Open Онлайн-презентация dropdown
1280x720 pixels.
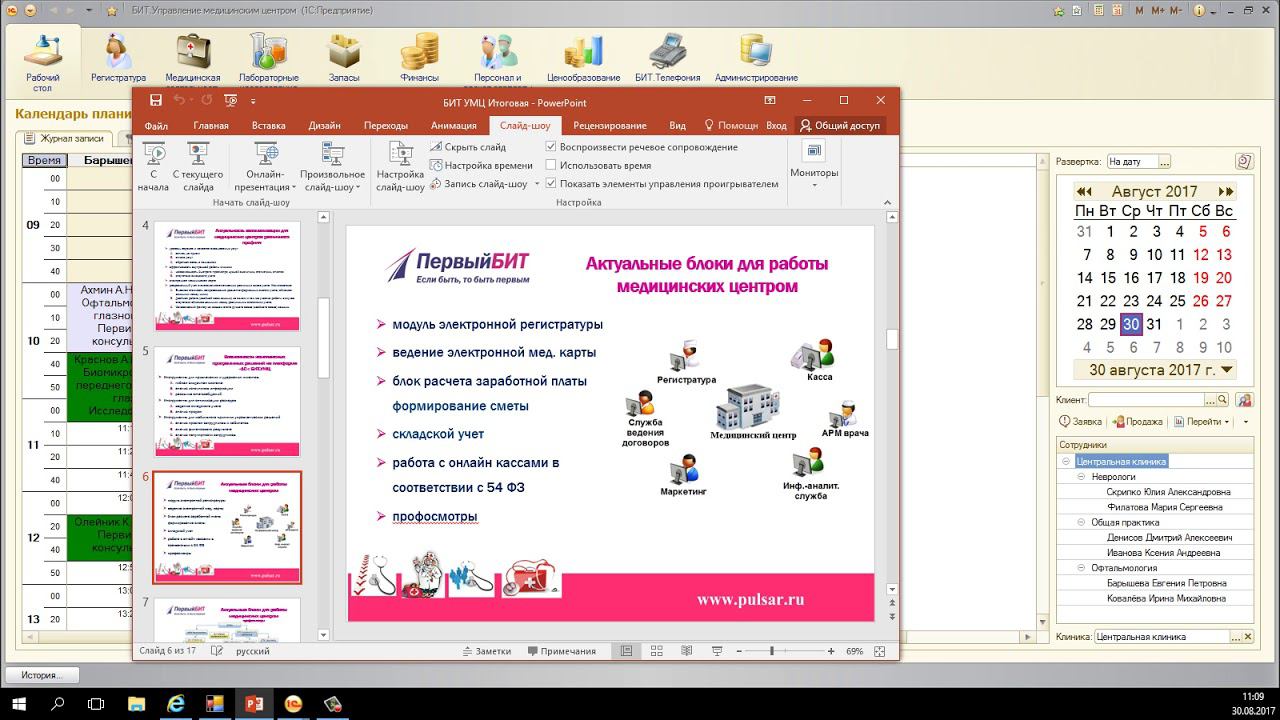coord(266,167)
